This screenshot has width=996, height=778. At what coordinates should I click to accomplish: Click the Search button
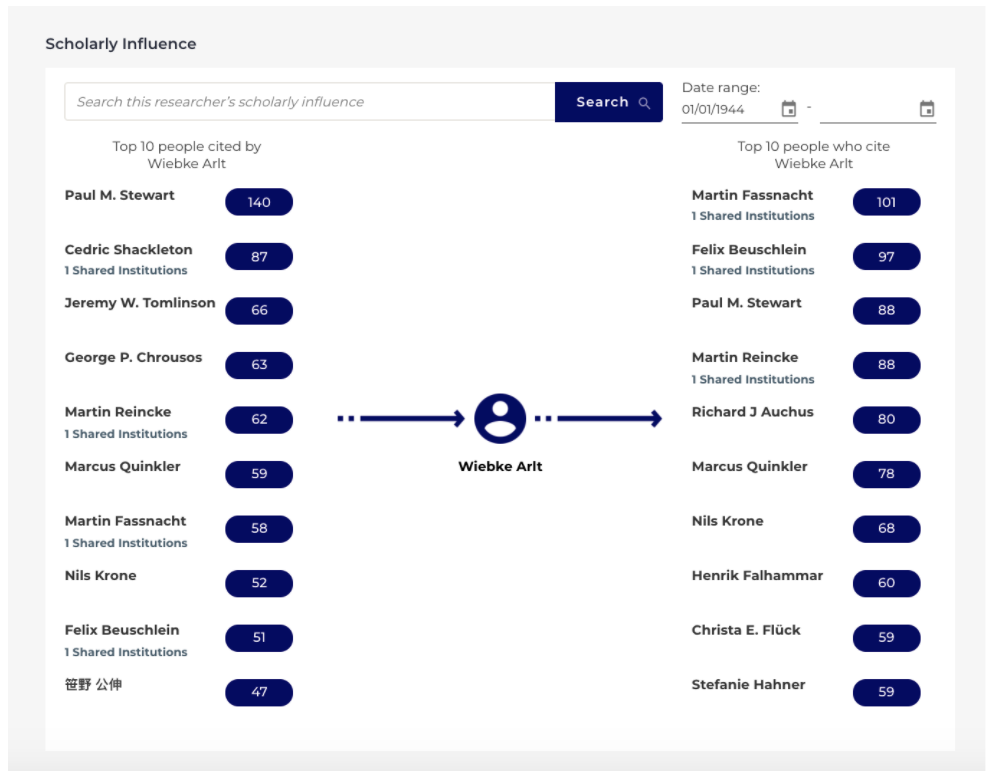click(x=609, y=102)
